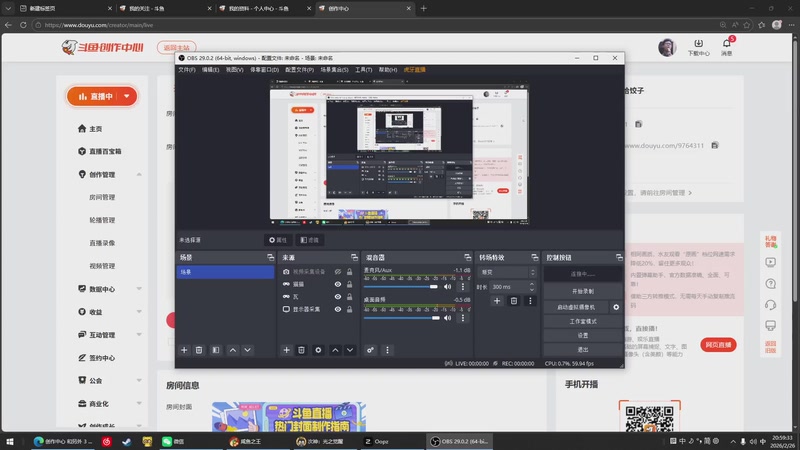Add a new scene with the plus icon in OBS 场景 panel

pyautogui.click(x=184, y=350)
